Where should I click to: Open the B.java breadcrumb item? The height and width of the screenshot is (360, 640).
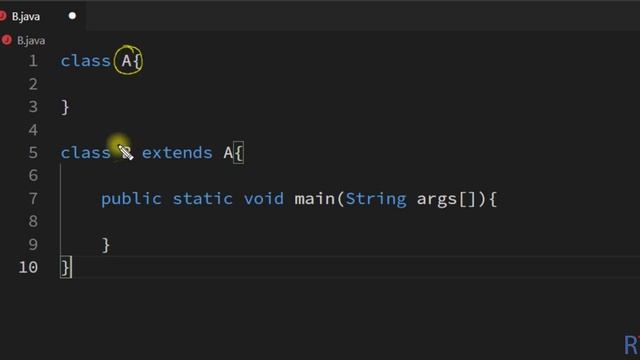(x=31, y=40)
